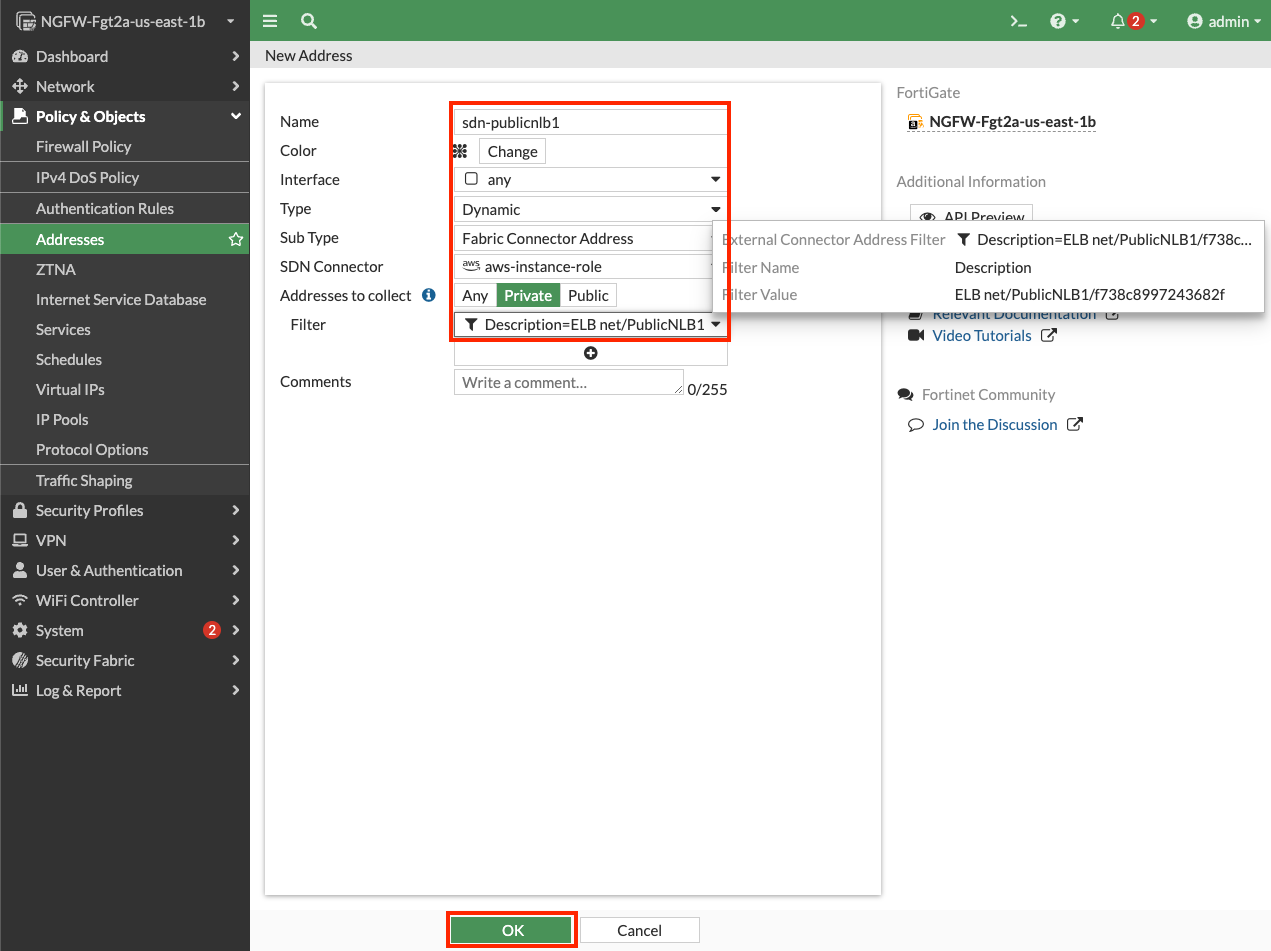Screen dimensions: 1271x951
Task: Click the Change color button
Action: (x=512, y=151)
